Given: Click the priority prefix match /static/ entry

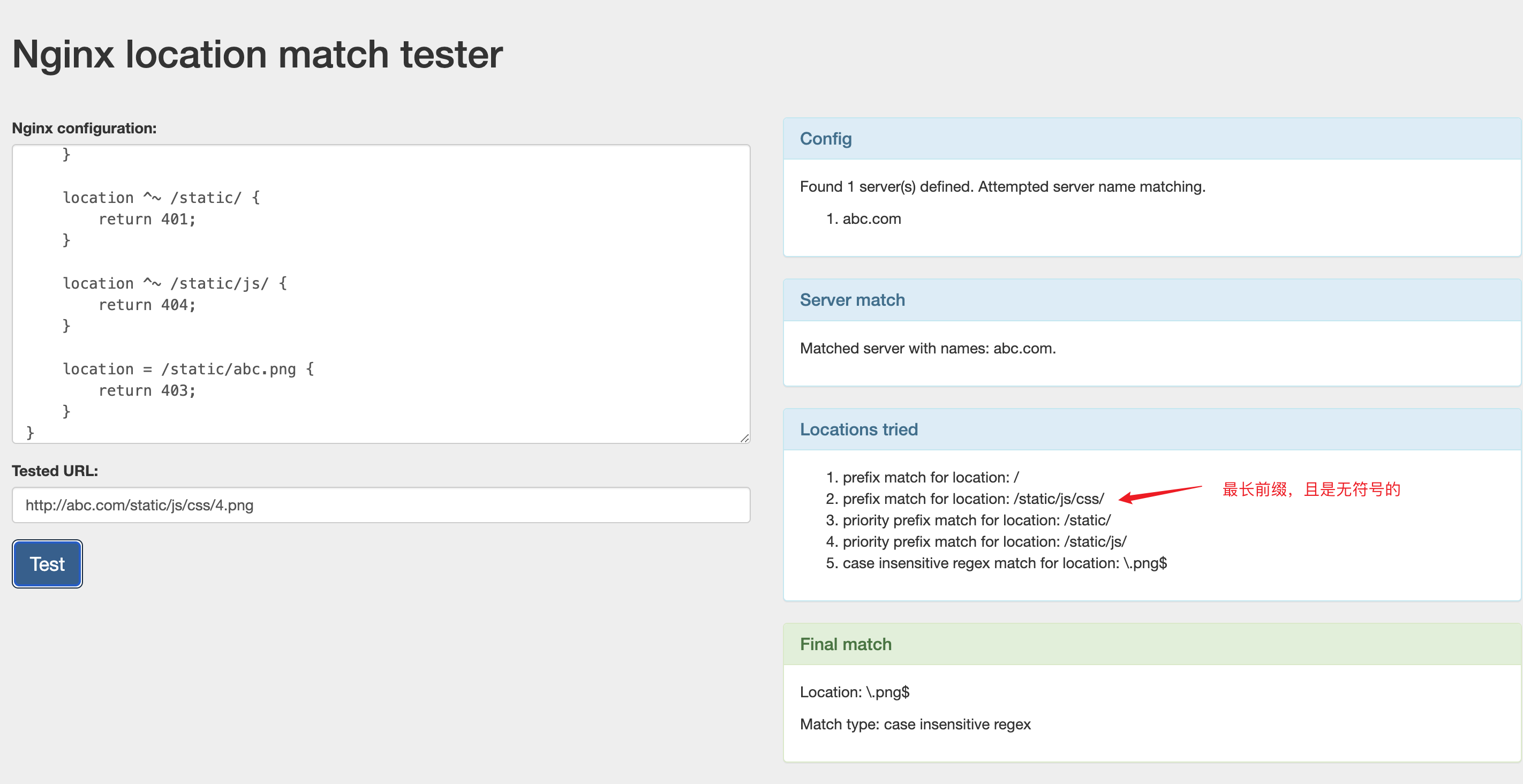Looking at the screenshot, I should pos(976,521).
